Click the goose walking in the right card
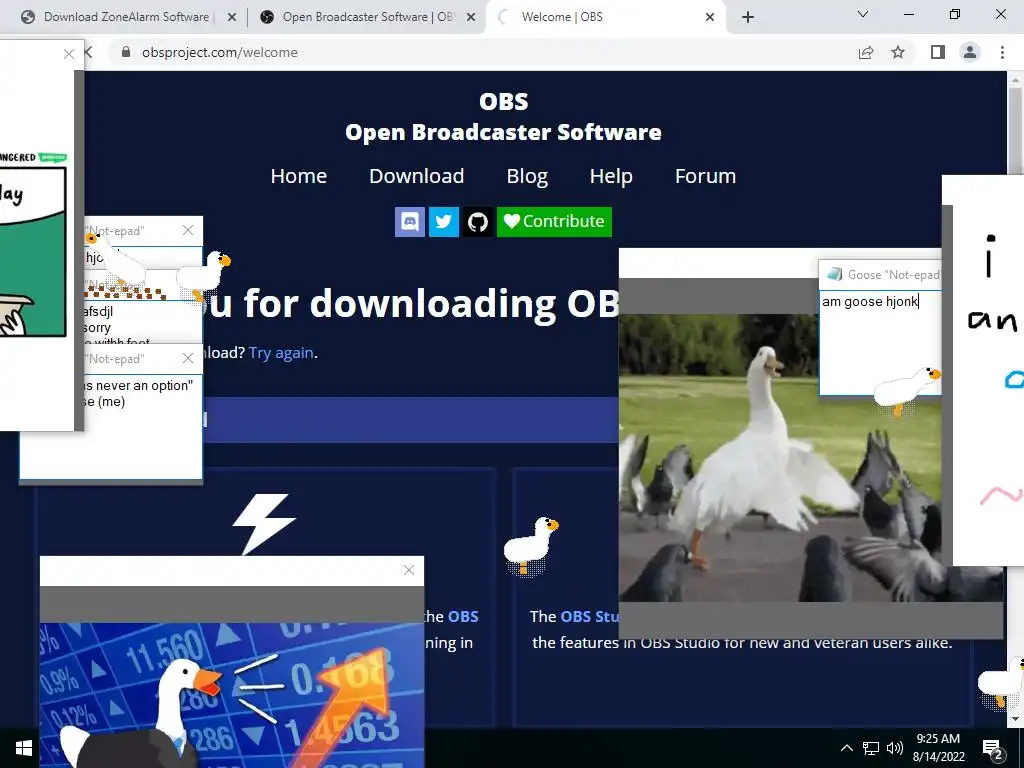The height and width of the screenshot is (768, 1024). tap(531, 547)
